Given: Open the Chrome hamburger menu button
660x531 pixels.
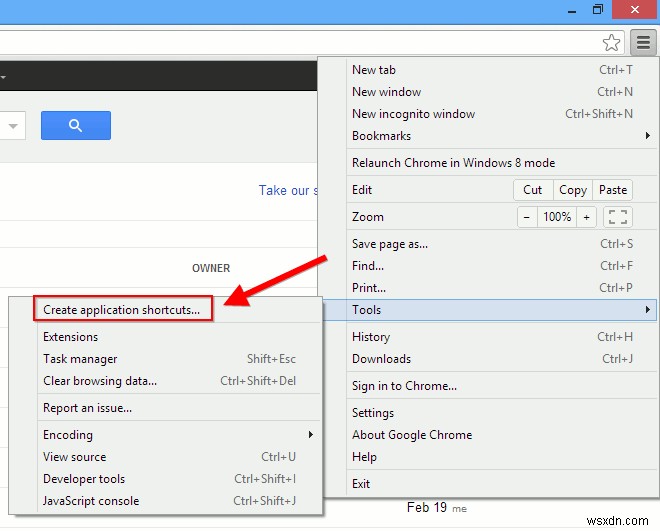Looking at the screenshot, I should click(643, 42).
